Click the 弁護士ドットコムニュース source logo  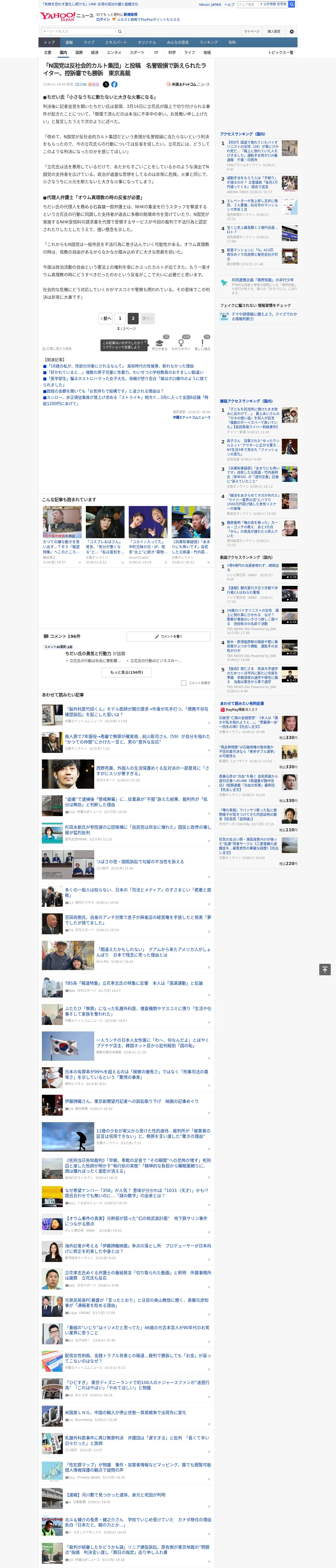pyautogui.click(x=188, y=85)
